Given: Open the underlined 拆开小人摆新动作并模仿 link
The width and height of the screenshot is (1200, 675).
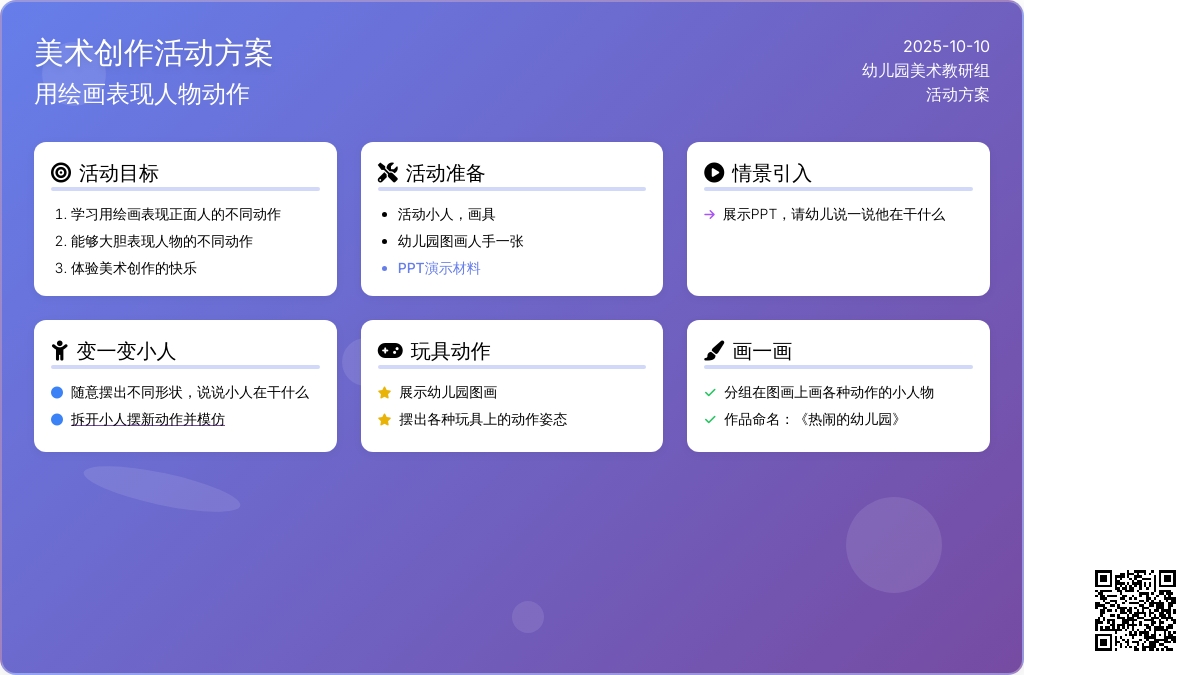Looking at the screenshot, I should 148,420.
